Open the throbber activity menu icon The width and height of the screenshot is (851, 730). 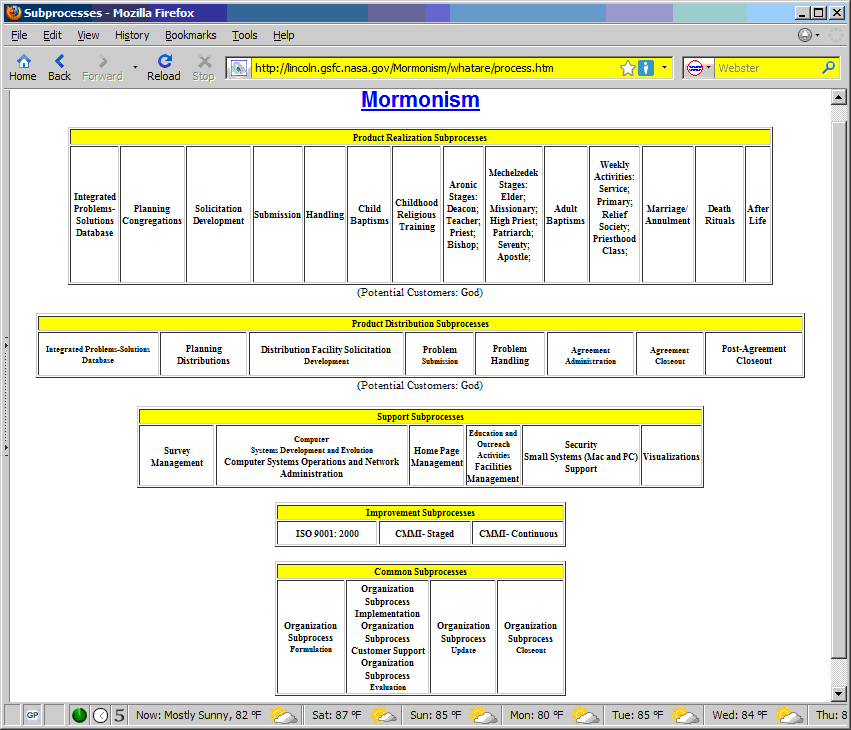coord(805,35)
